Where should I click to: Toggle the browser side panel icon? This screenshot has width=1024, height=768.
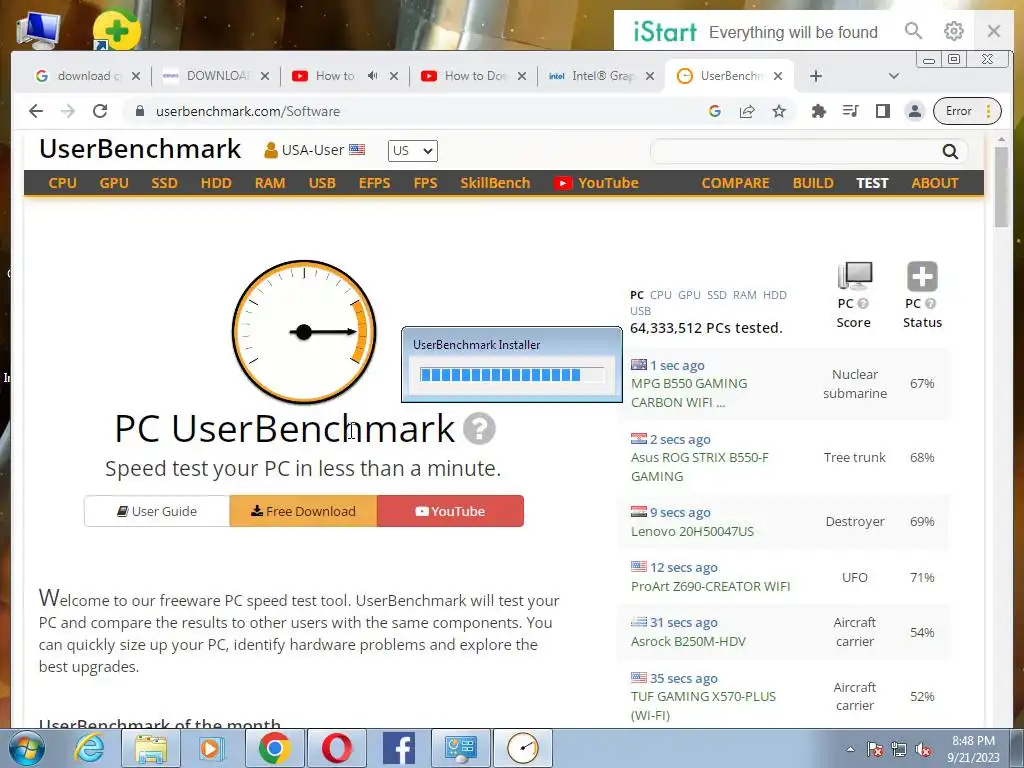(883, 111)
